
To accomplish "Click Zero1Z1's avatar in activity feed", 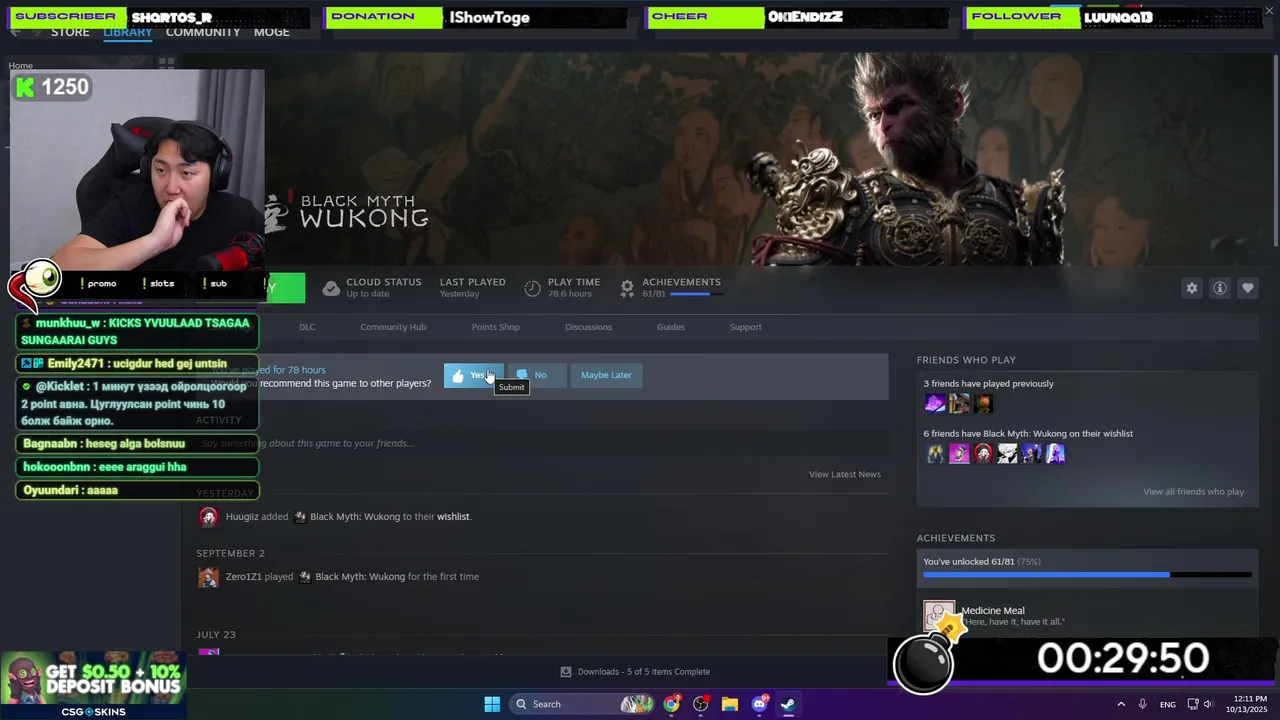I will pos(208,577).
